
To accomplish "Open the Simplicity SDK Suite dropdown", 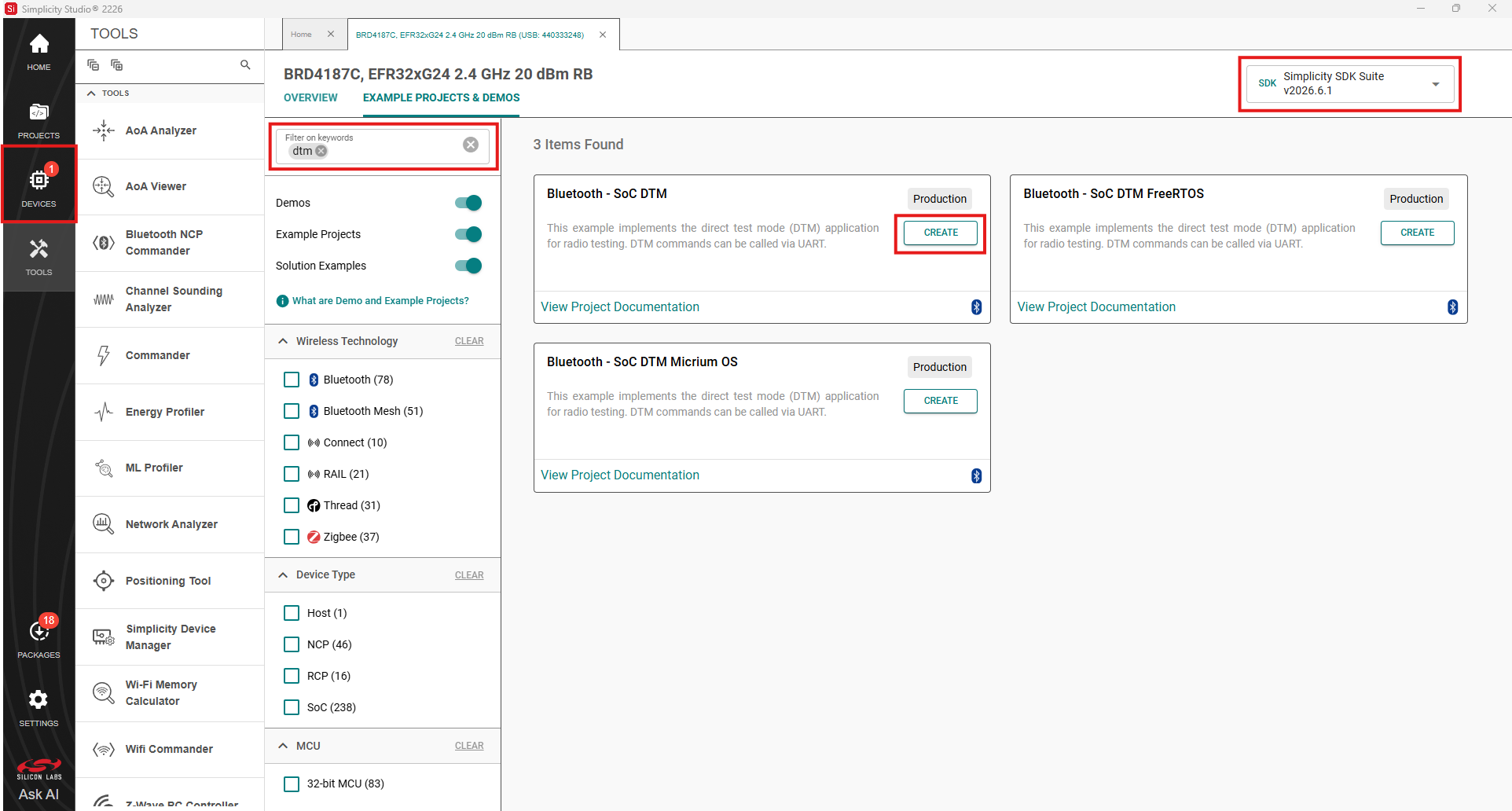I will coord(1349,83).
